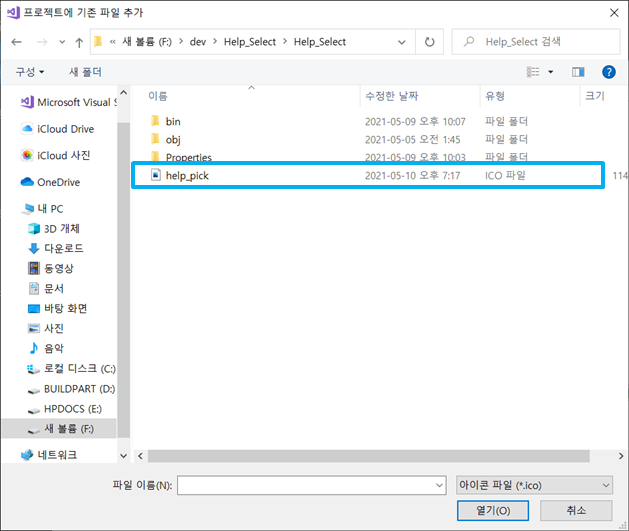629x531 pixels.
Task: Click horizontal scrollbar right arrow
Action: coord(621,456)
